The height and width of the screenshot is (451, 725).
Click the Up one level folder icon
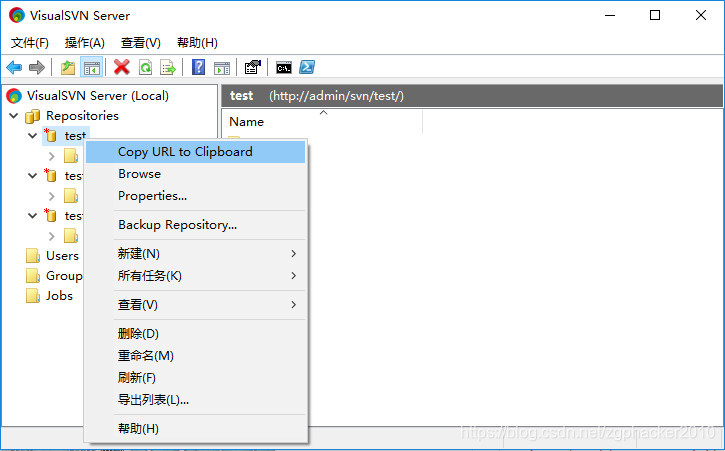68,68
